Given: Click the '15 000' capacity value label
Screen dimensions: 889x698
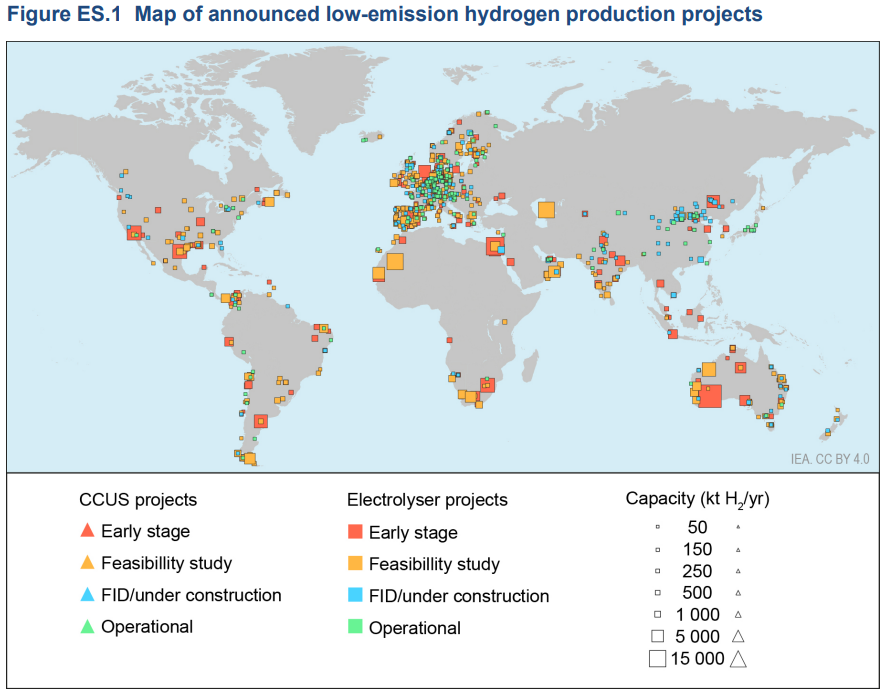Looking at the screenshot, I should click(697, 659).
